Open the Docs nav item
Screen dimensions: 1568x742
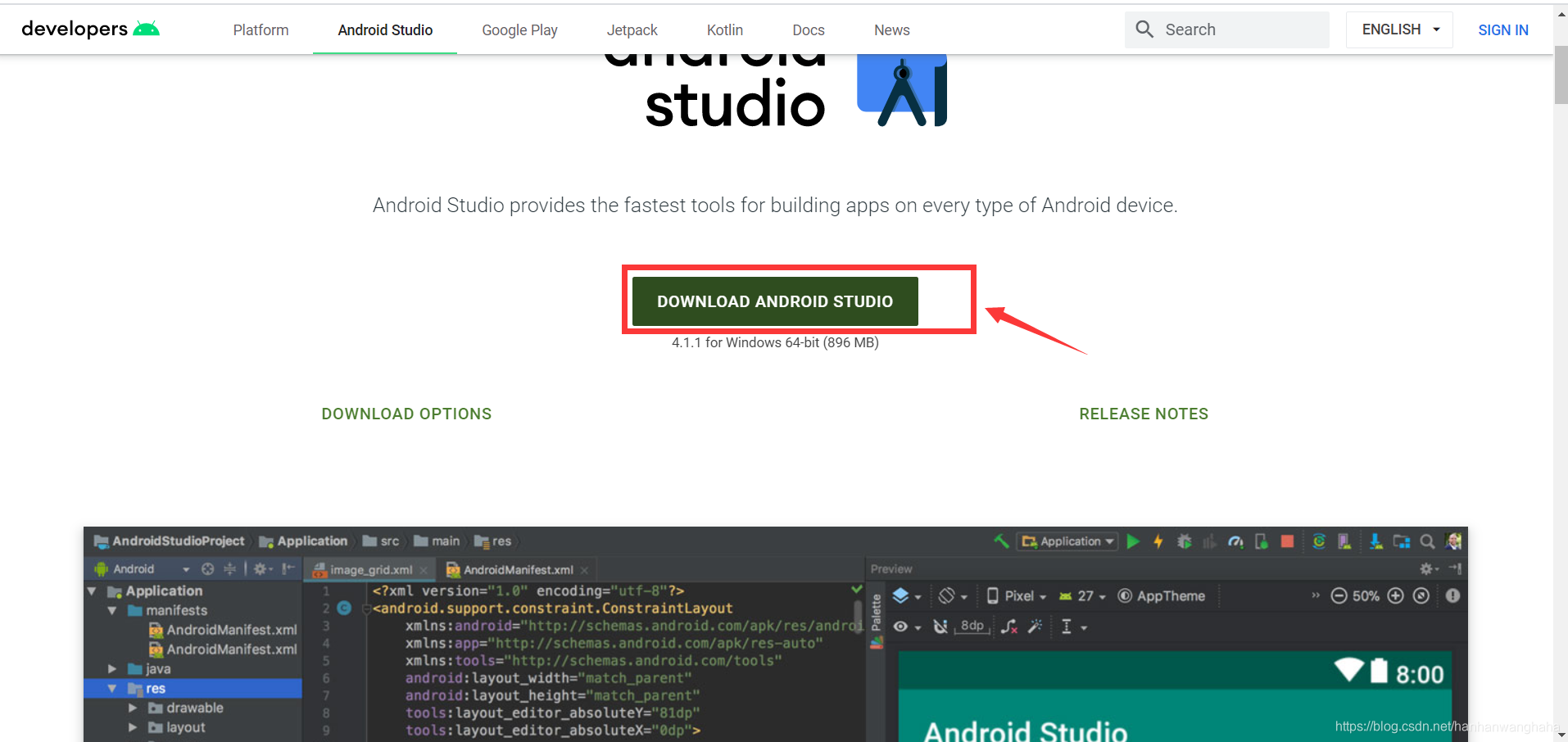coord(808,30)
